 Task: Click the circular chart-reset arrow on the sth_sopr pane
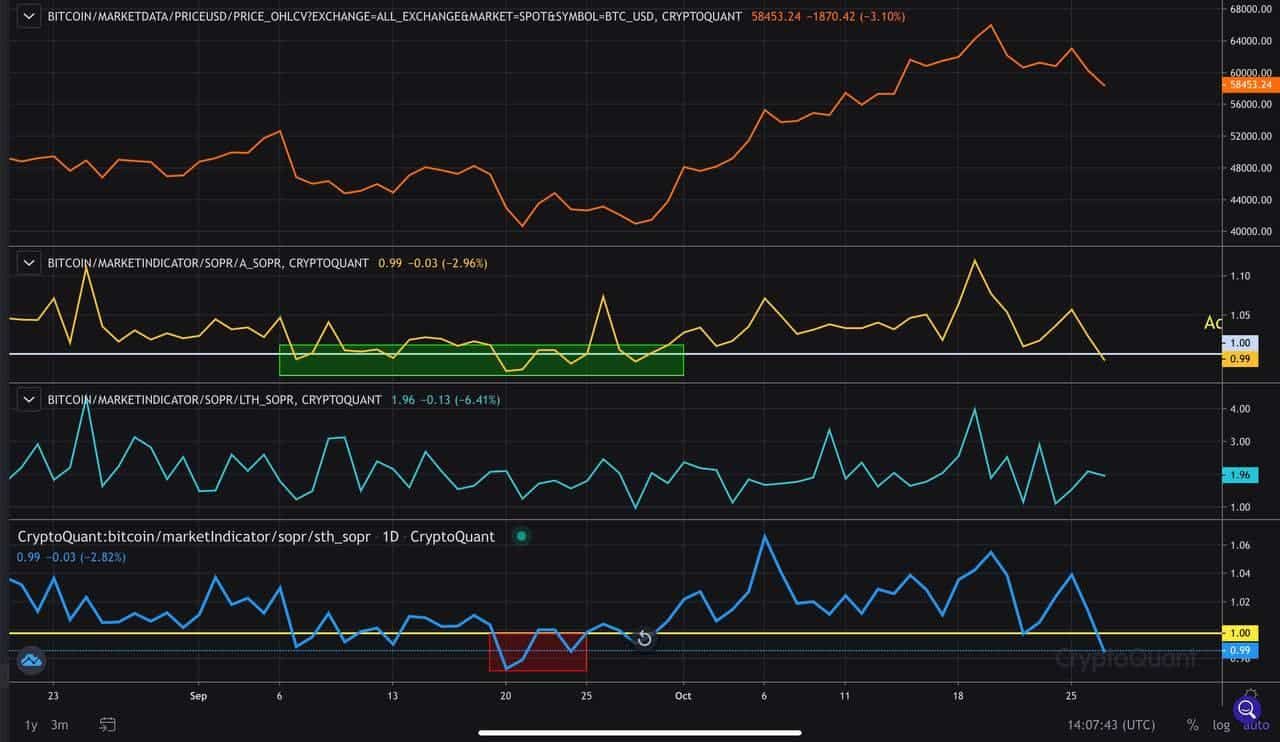click(643, 638)
